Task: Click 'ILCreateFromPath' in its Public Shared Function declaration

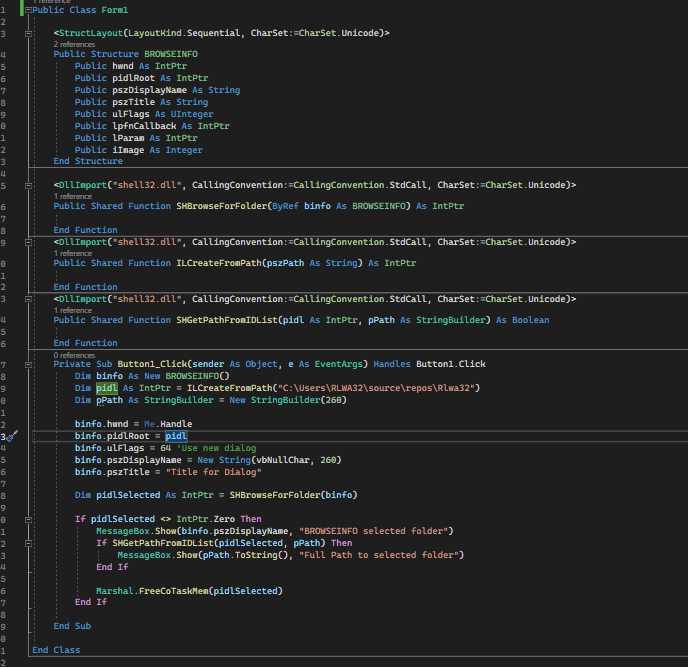Action: tap(219, 263)
